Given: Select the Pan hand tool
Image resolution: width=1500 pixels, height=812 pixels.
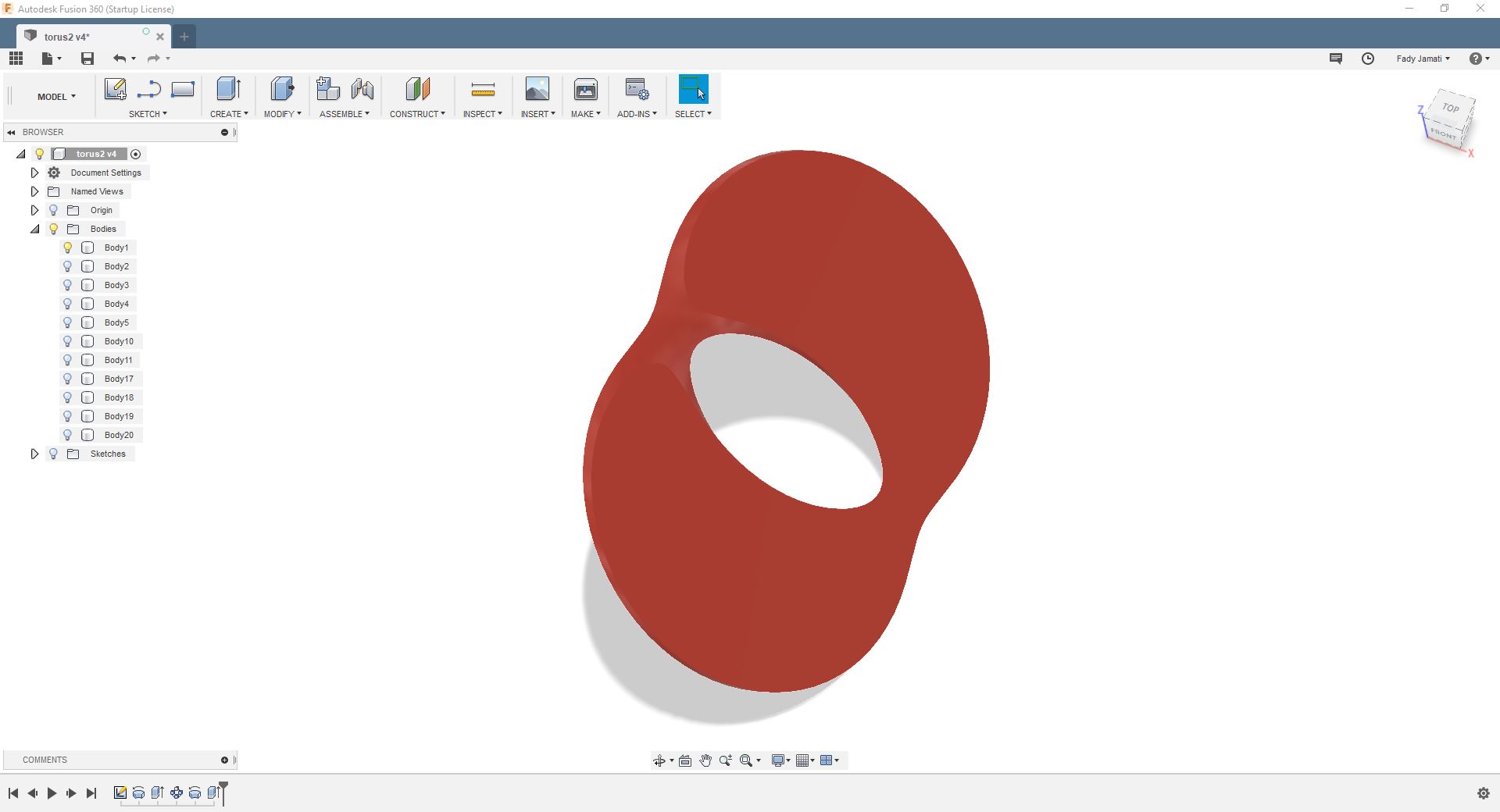Looking at the screenshot, I should pos(705,760).
